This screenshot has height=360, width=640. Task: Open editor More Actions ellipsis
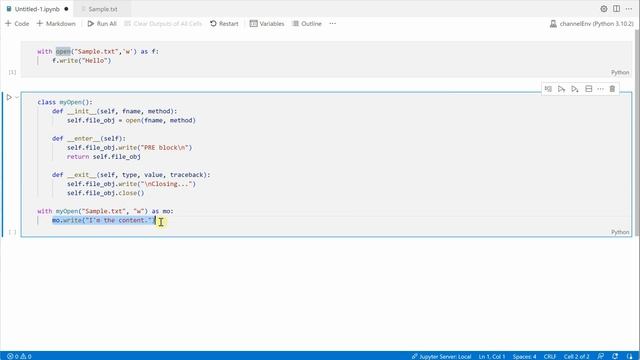tap(629, 9)
